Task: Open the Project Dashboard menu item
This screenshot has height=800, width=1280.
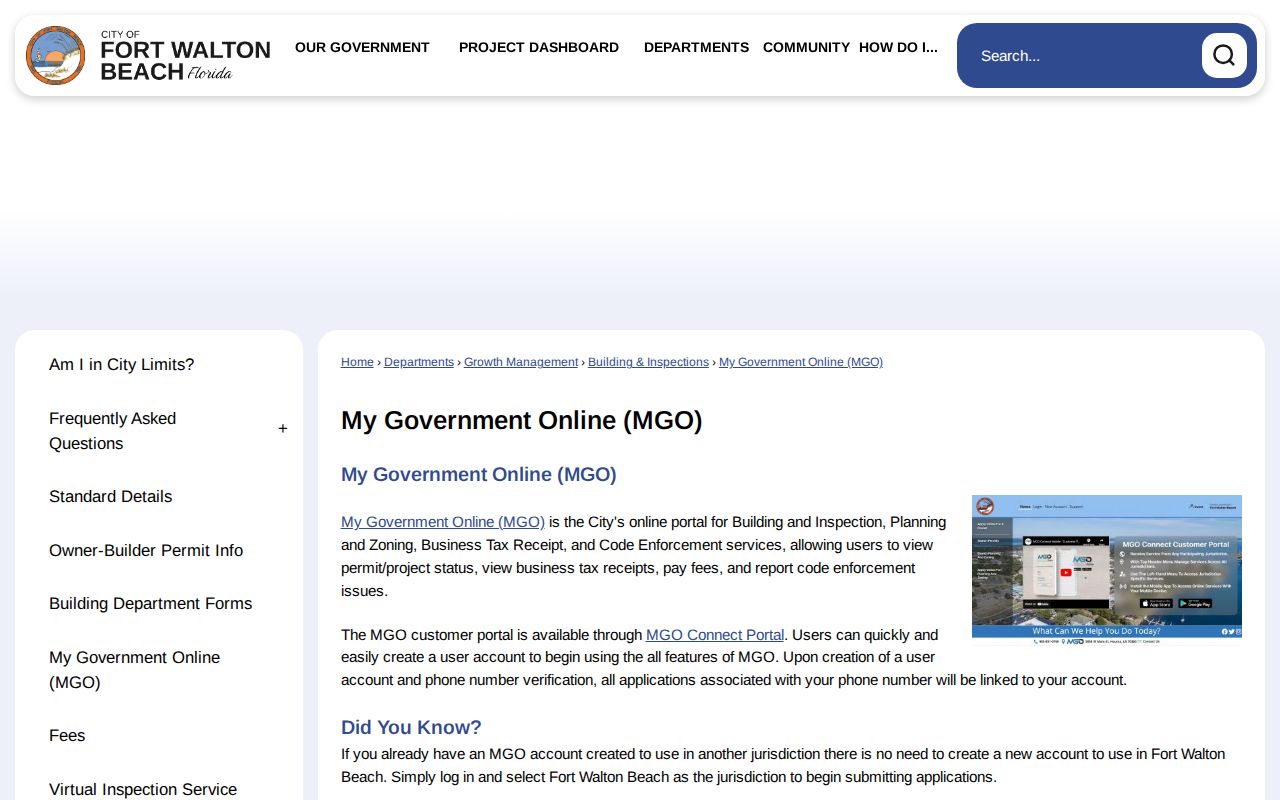Action: 539,47
